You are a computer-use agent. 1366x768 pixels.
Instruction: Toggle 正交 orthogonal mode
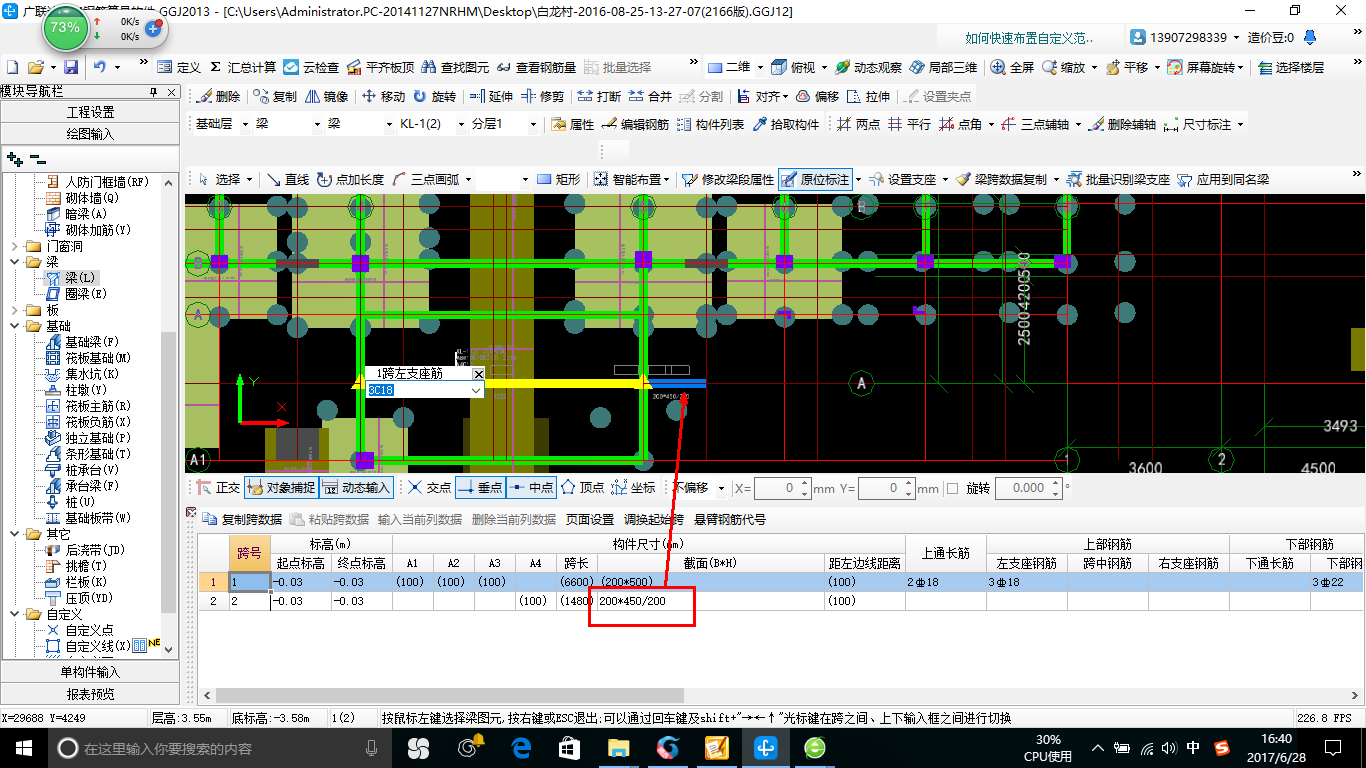[x=218, y=488]
